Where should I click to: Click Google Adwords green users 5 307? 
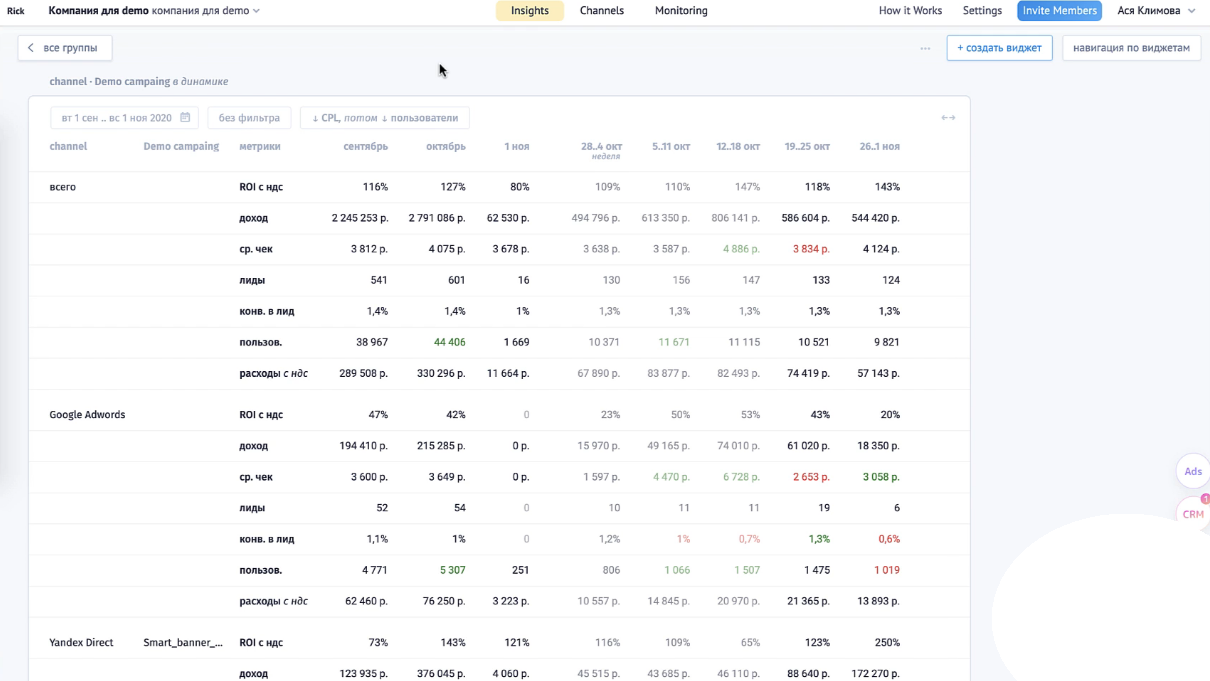[x=452, y=570]
